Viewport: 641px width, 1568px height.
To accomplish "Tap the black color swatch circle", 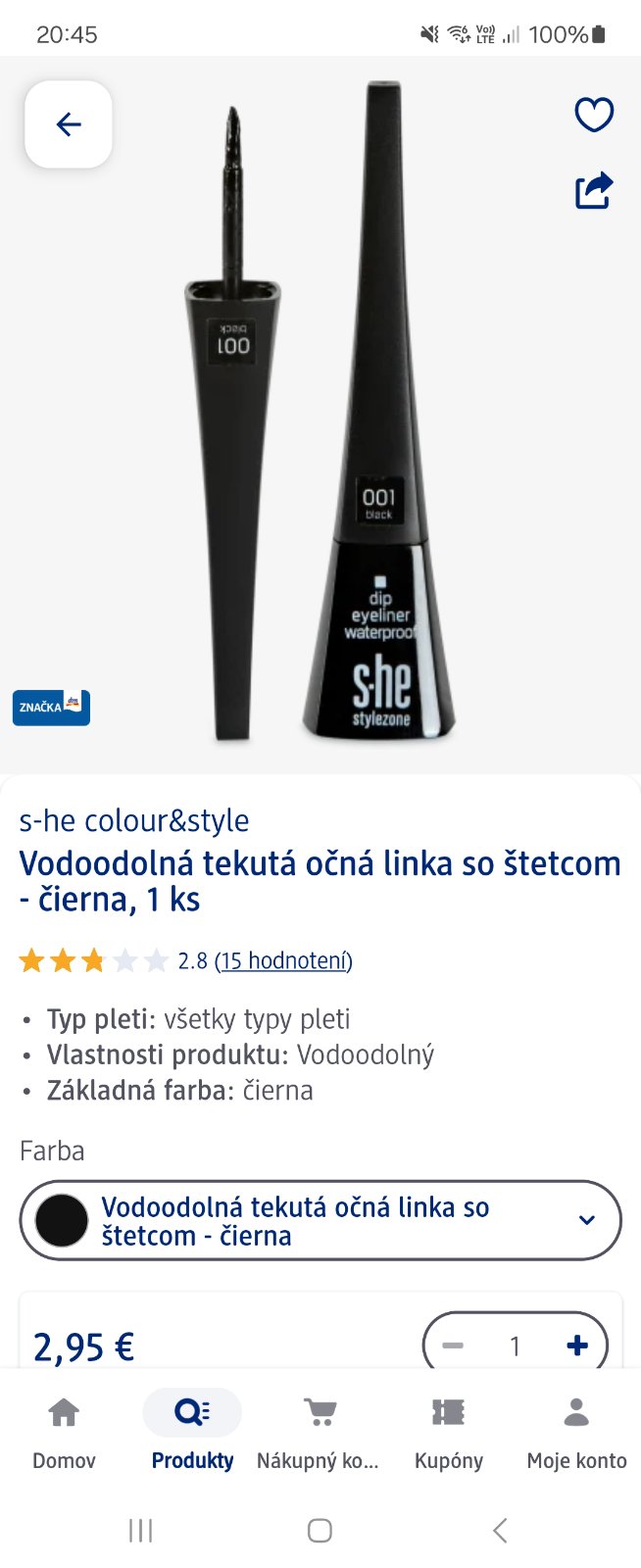I will click(x=62, y=1220).
